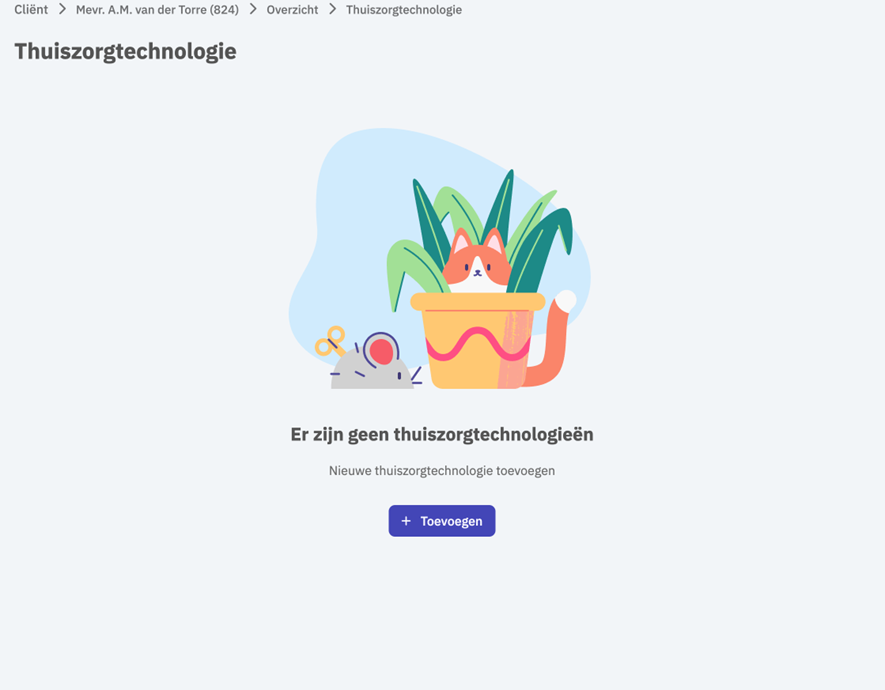This screenshot has width=885, height=690.
Task: Click the plus icon inside Toevoegen button
Action: pyautogui.click(x=406, y=521)
